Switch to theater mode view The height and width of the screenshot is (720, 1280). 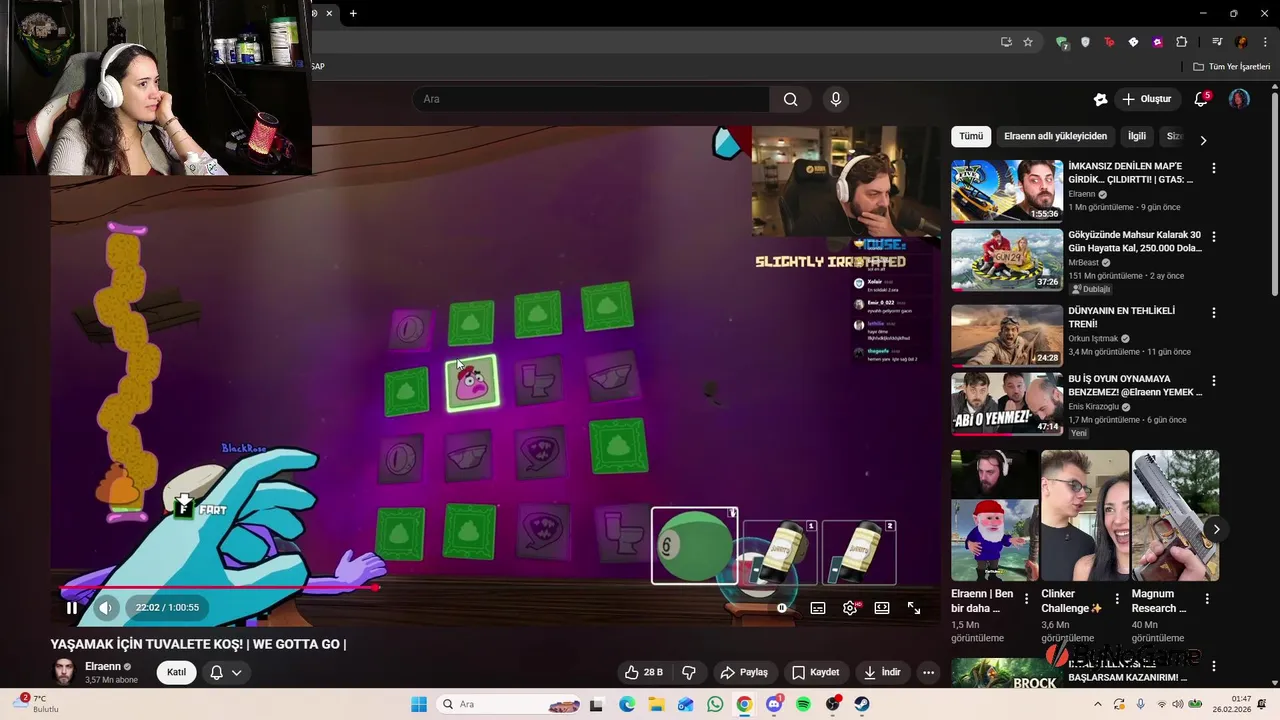[x=882, y=607]
